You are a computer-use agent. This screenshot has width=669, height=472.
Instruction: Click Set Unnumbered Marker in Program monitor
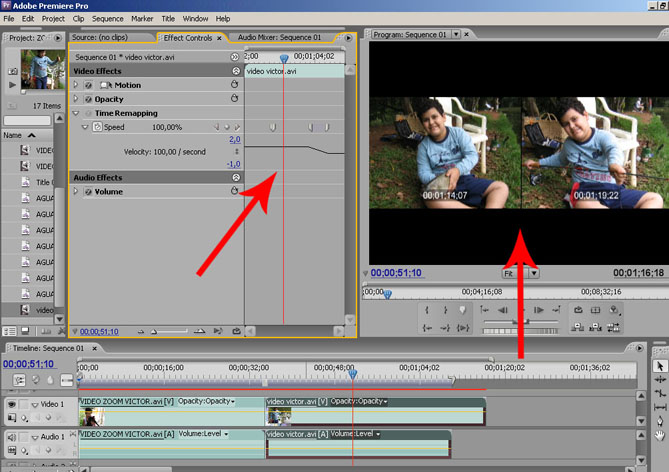click(x=461, y=310)
